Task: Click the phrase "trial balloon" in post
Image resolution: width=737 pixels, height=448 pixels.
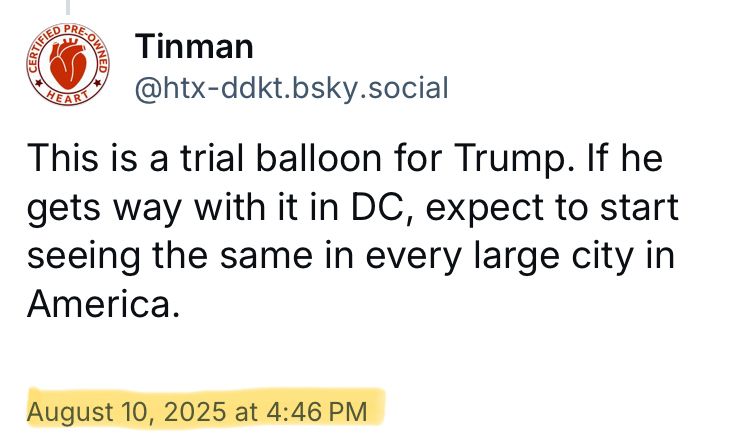Action: (x=281, y=157)
